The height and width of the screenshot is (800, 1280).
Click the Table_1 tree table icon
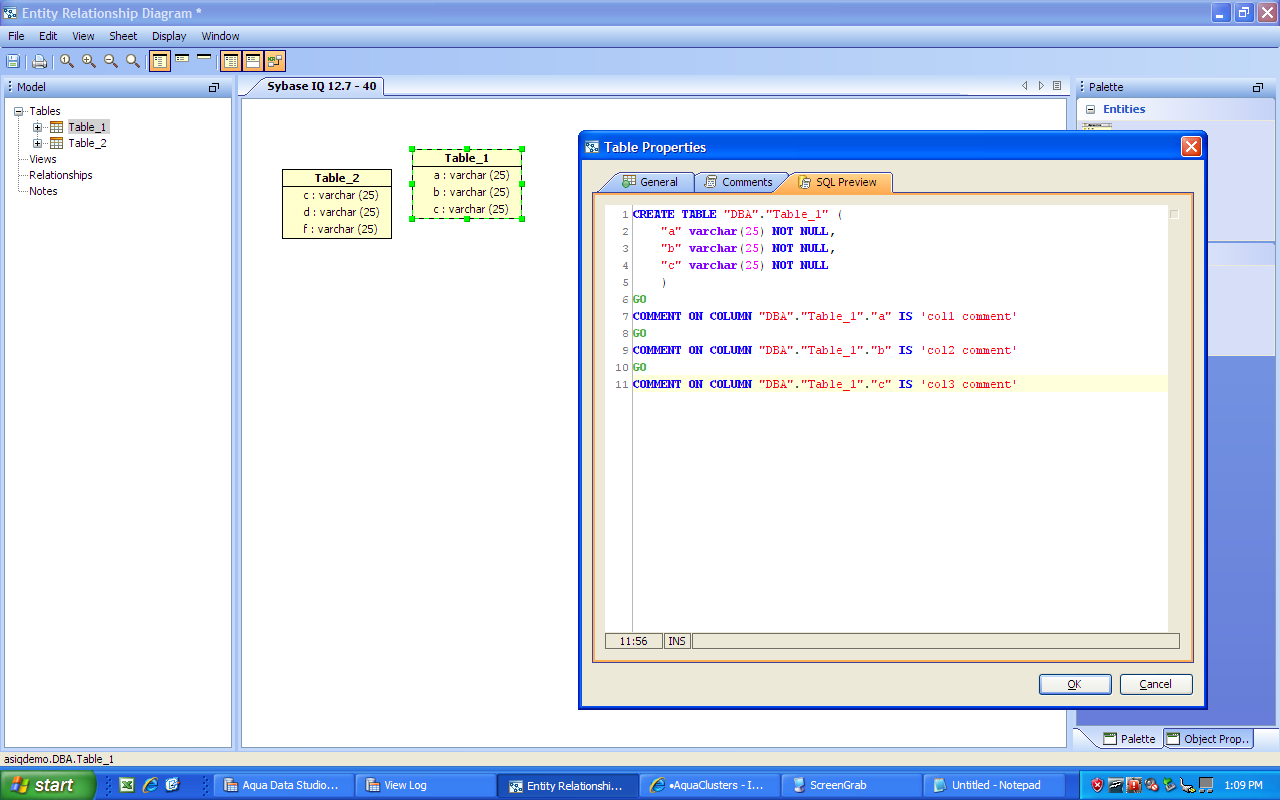(56, 127)
